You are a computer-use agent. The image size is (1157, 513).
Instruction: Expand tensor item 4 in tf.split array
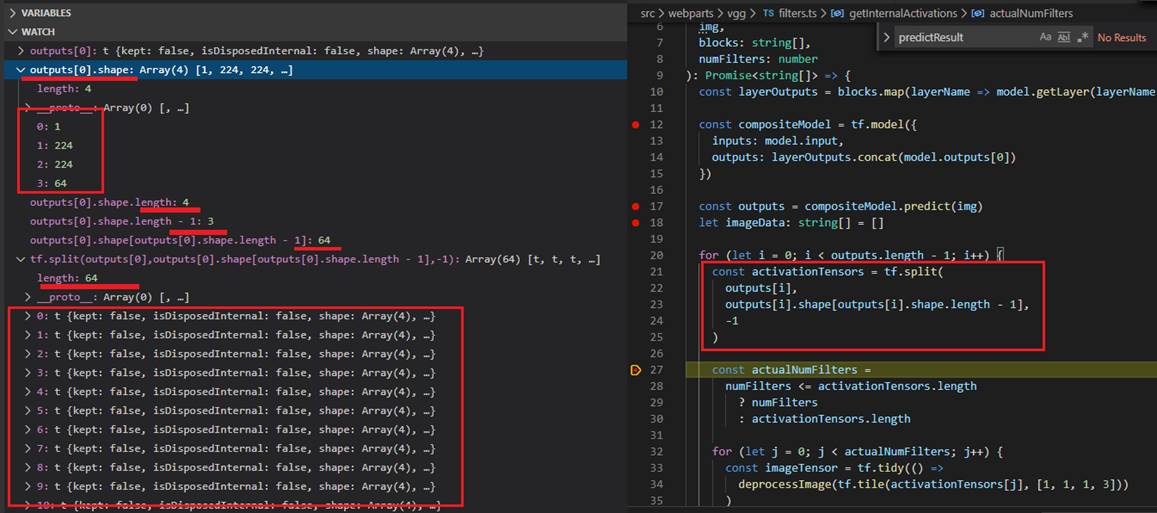[28, 393]
